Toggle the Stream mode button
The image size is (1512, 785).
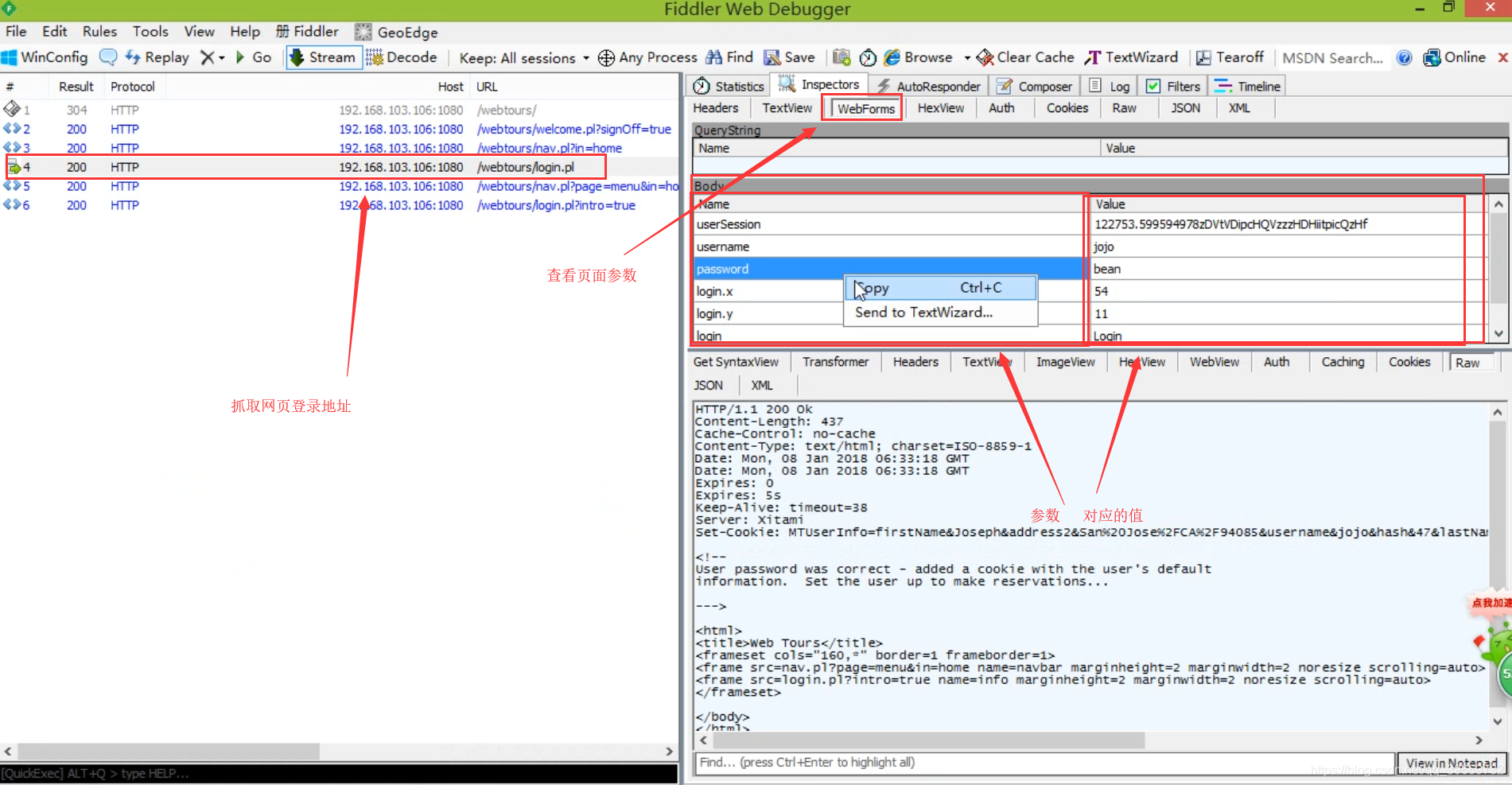pyautogui.click(x=324, y=57)
